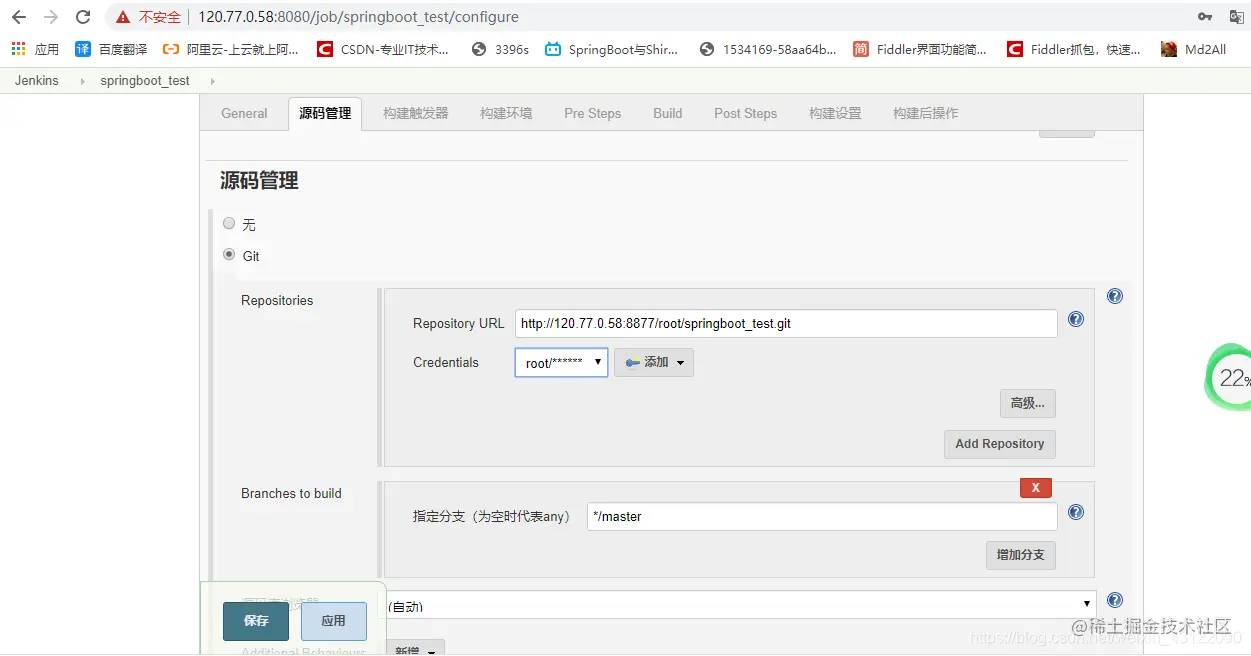Open the springboot_test breadcrumb link
This screenshot has width=1251, height=656.
[145, 80]
